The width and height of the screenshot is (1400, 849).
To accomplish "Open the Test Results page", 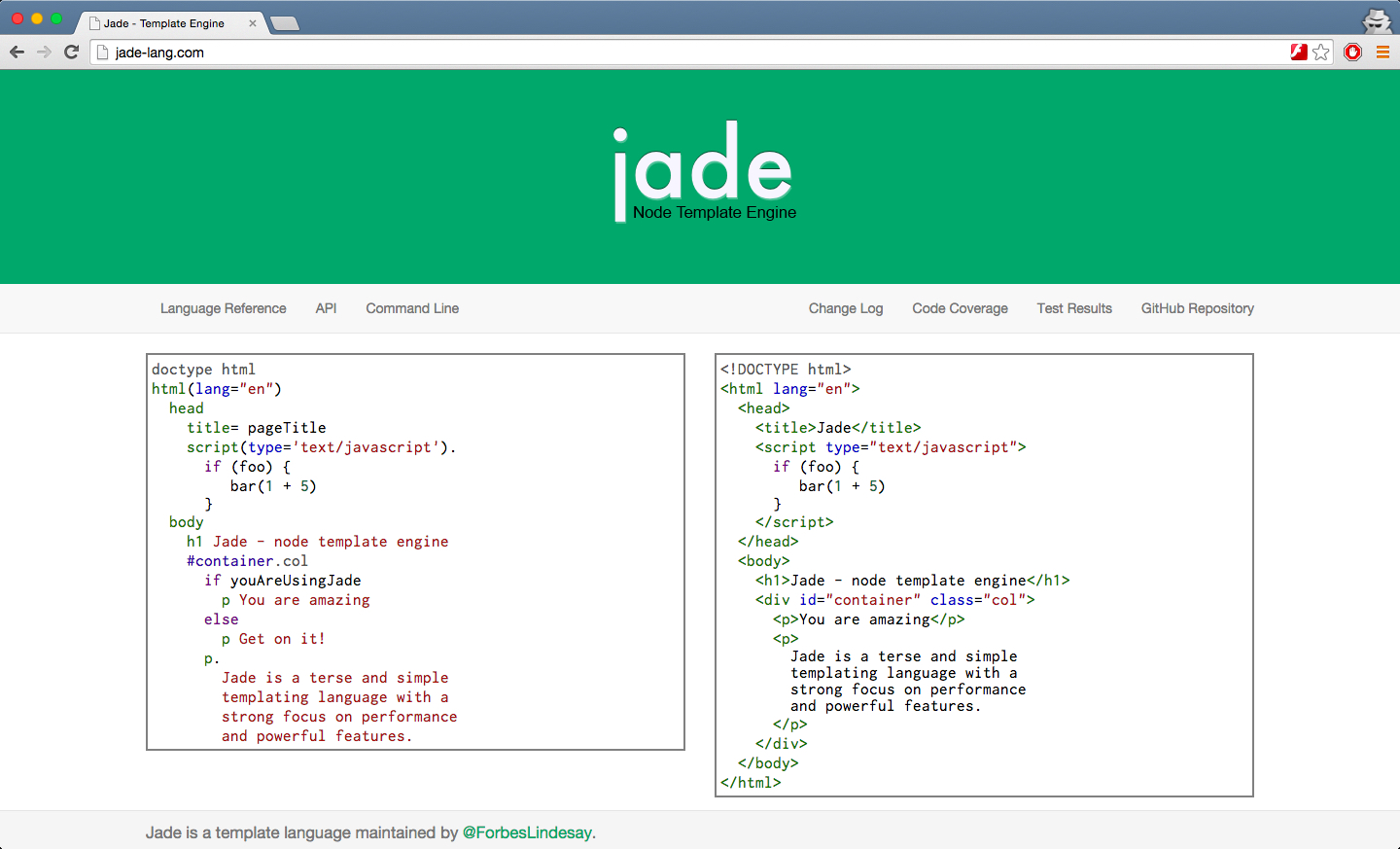I will tap(1074, 308).
